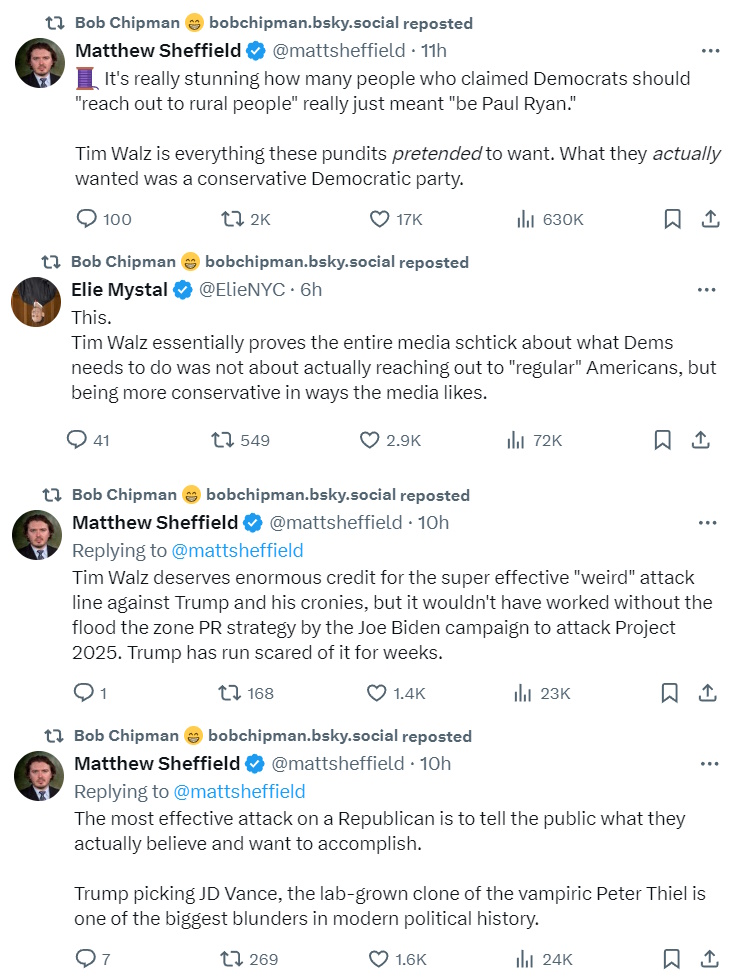
Task: View analytics on Project 2025 tweet
Action: point(522,693)
